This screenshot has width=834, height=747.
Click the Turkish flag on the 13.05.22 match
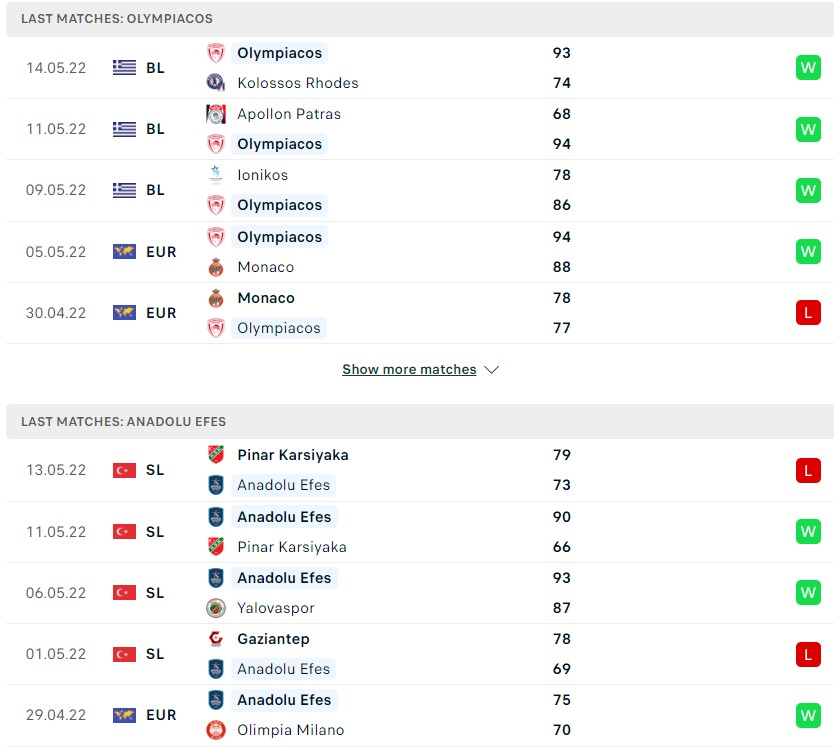pos(124,470)
